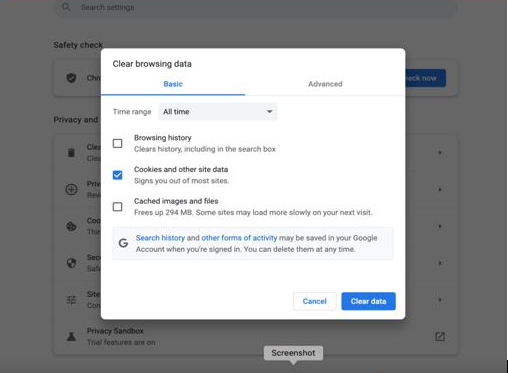The height and width of the screenshot is (373, 508).
Task: Click the Privacy guide compass icon
Action: (x=71, y=189)
